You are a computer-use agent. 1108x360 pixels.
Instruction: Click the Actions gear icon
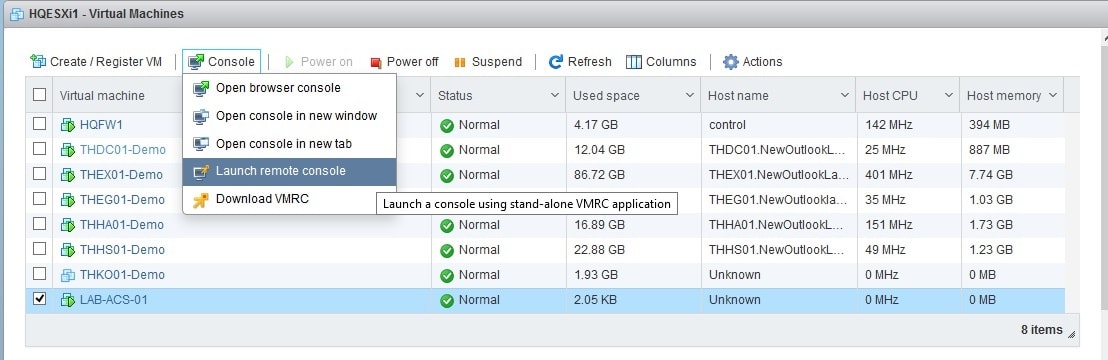(731, 62)
